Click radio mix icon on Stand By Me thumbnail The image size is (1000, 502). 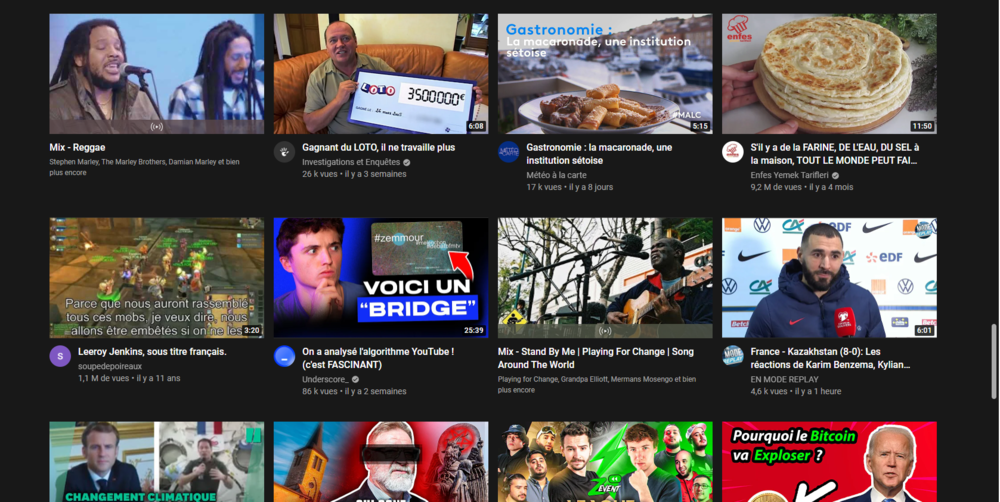(x=605, y=331)
